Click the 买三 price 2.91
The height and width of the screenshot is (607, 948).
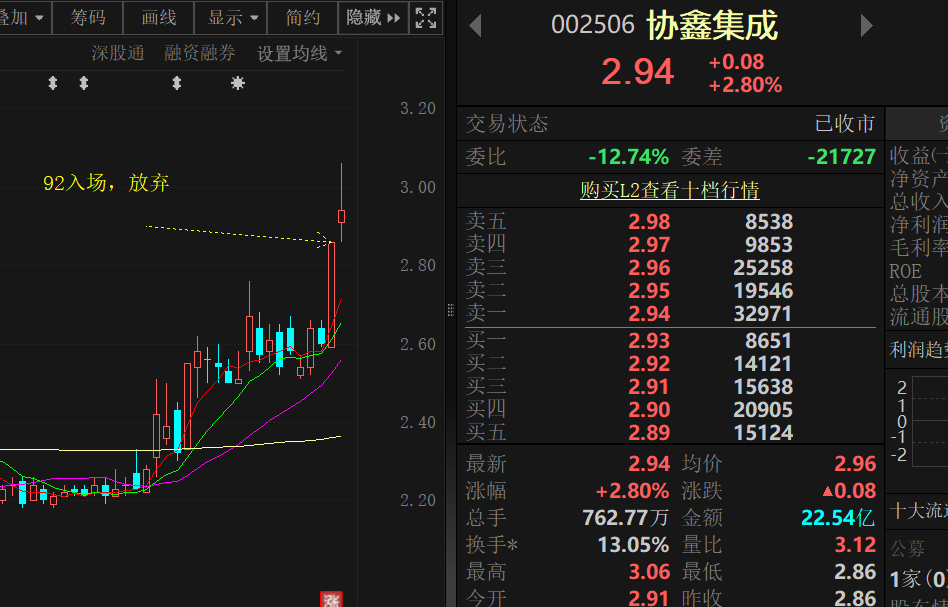[649, 387]
